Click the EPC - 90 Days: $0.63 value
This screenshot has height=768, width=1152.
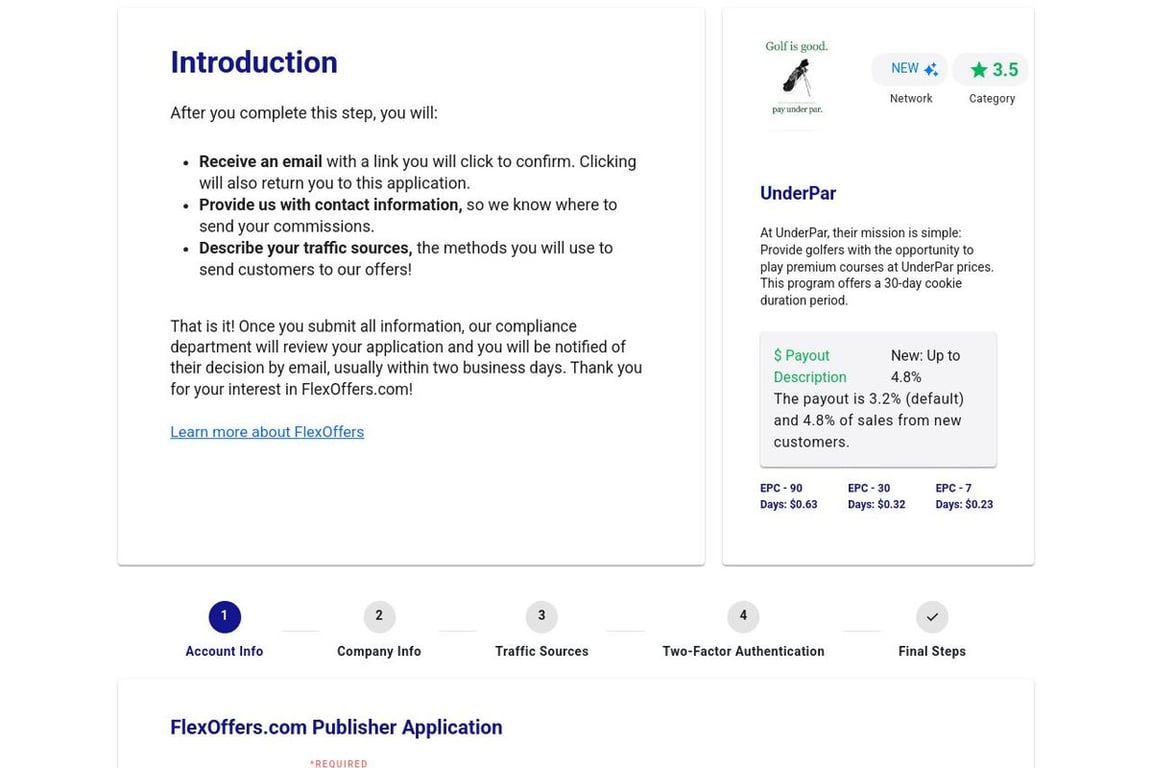788,496
